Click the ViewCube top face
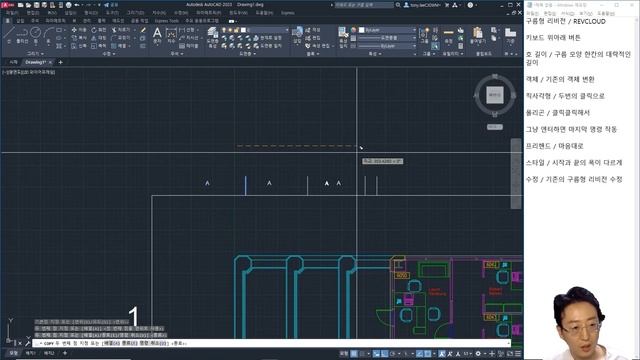 pos(495,95)
